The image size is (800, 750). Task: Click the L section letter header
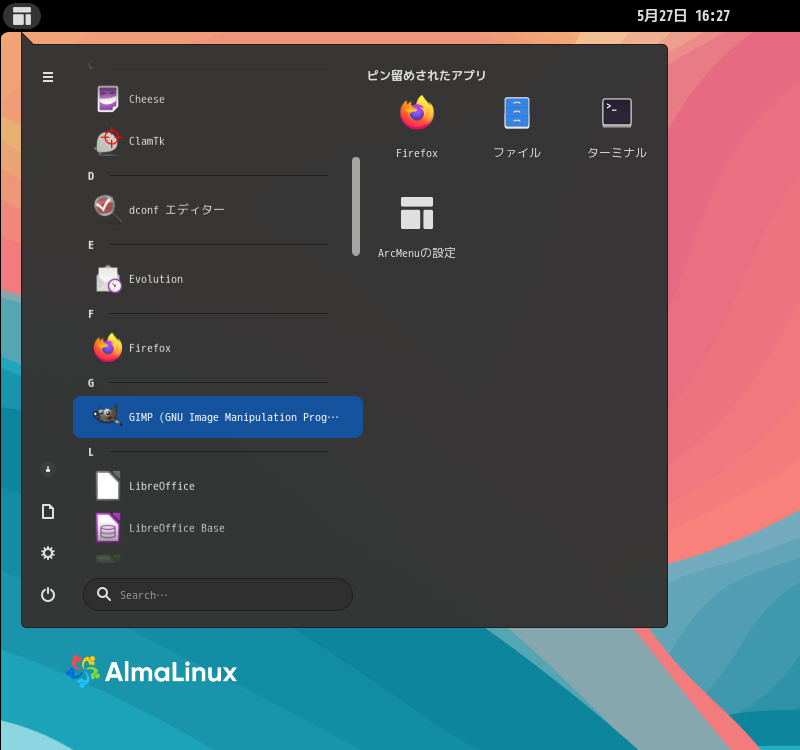[x=91, y=452]
